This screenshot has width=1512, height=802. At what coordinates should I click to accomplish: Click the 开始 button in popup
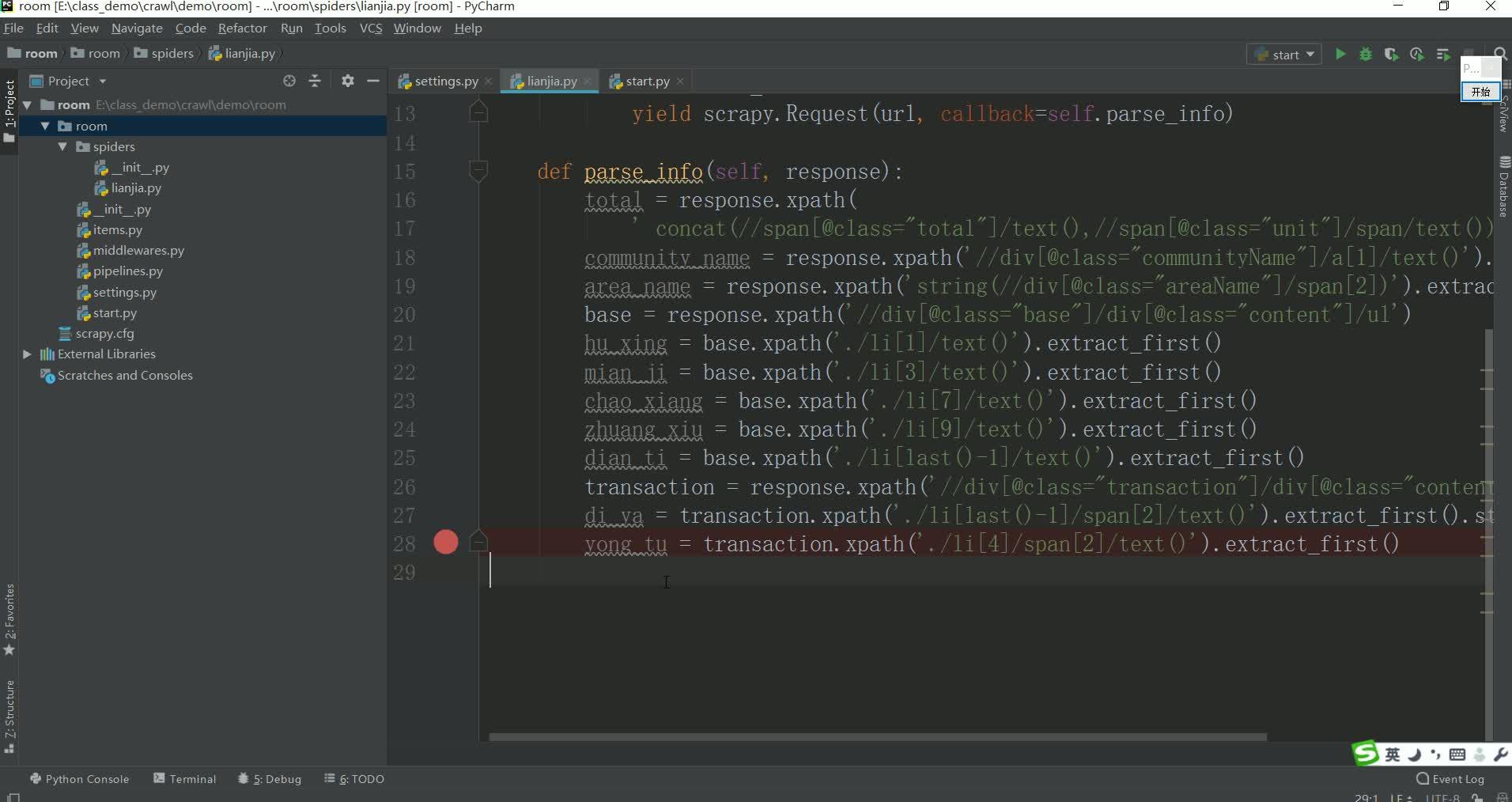[1480, 92]
